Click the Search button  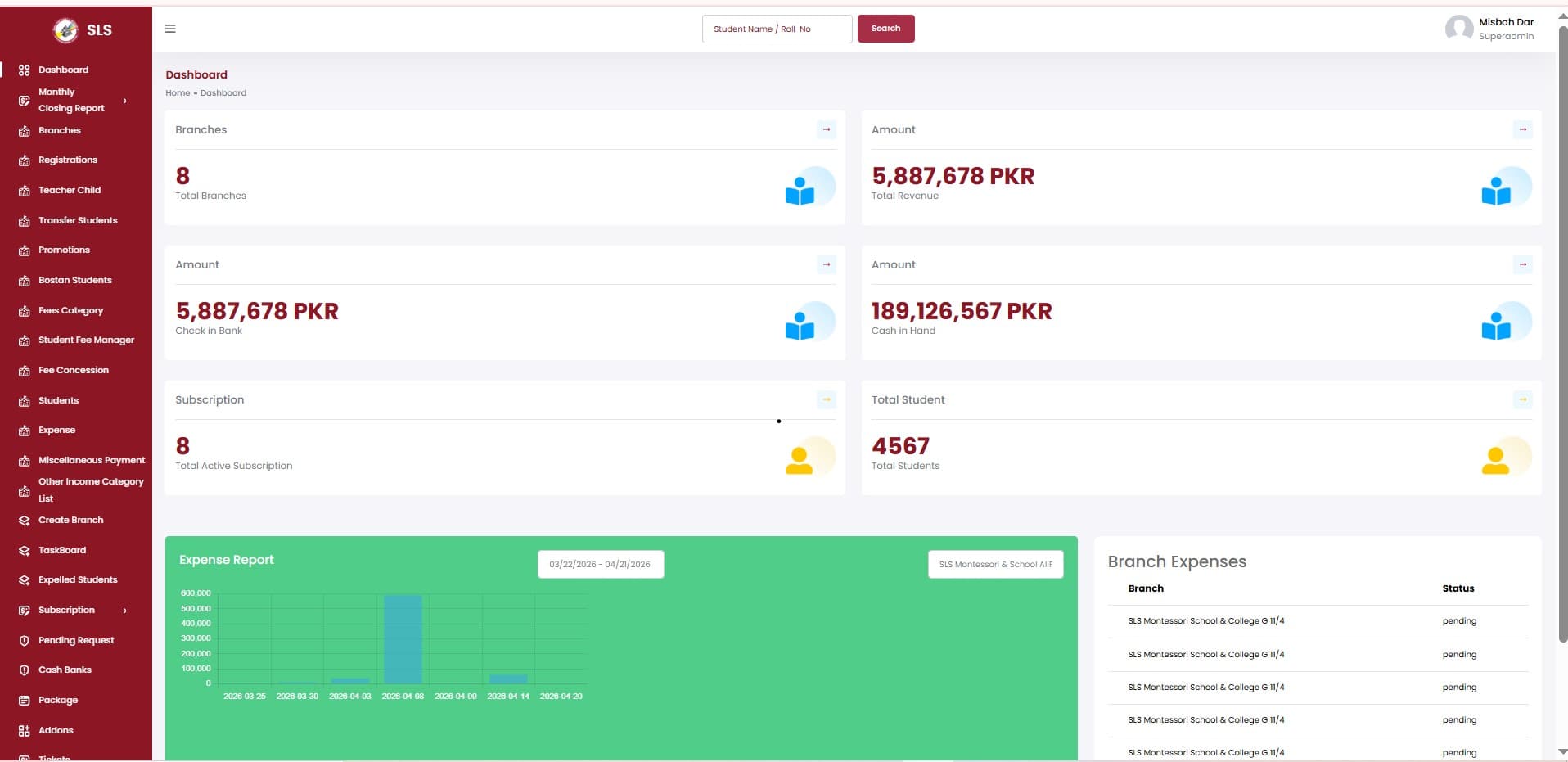point(885,29)
